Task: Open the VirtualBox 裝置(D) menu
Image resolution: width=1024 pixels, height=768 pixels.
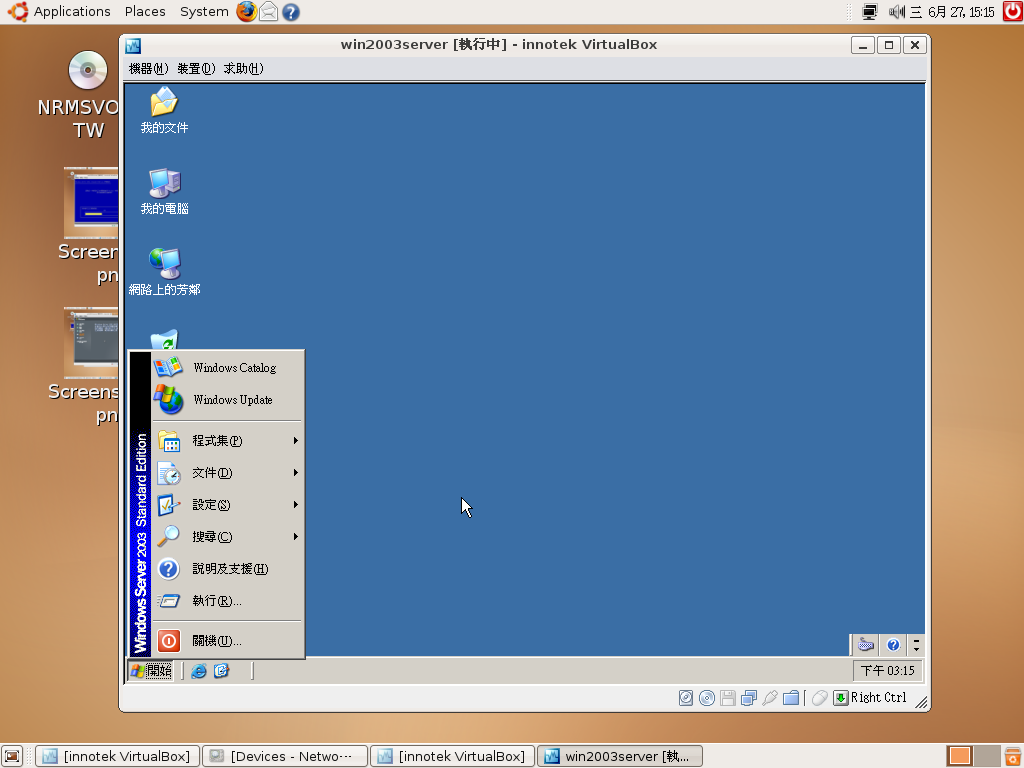Action: click(196, 69)
